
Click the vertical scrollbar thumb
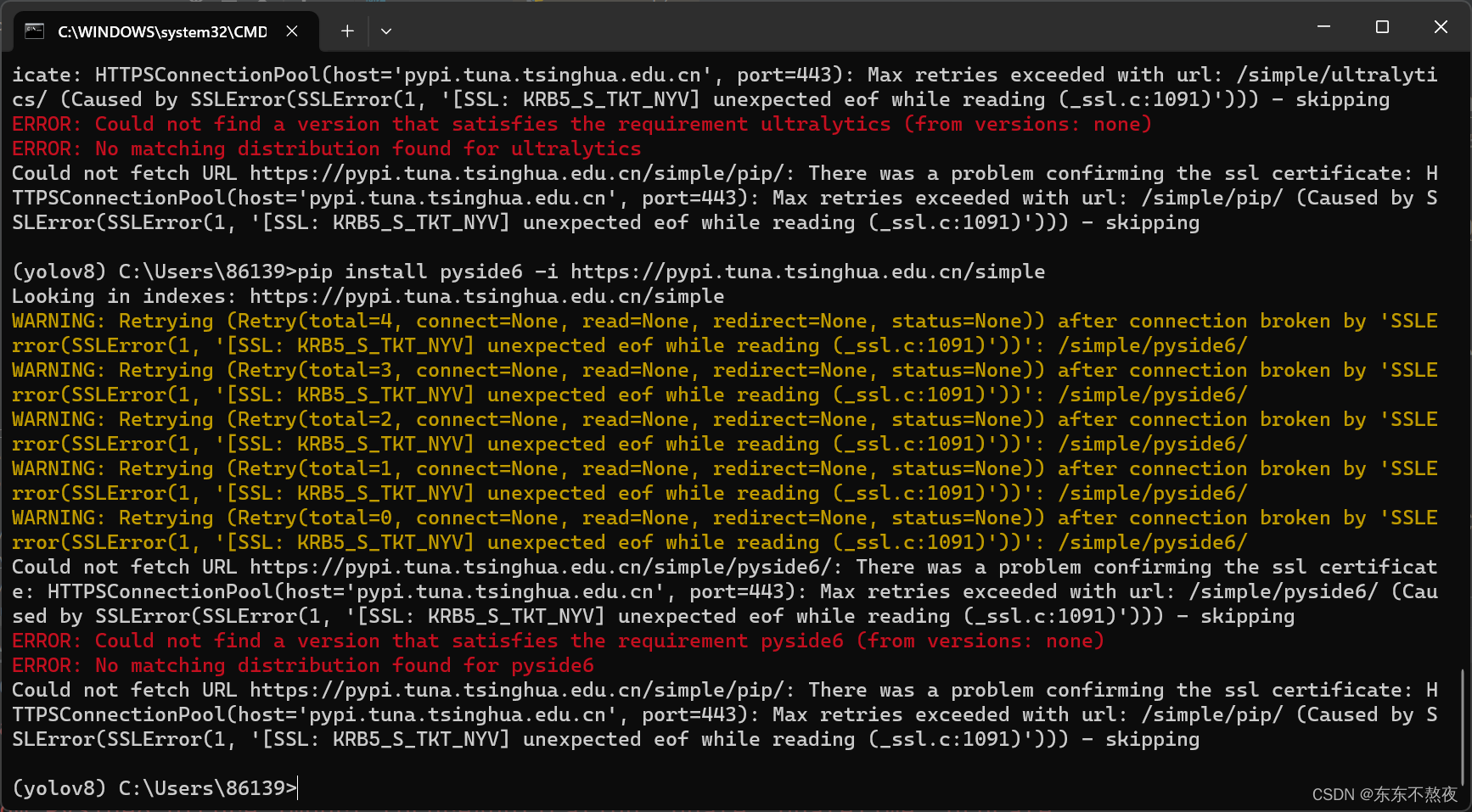coord(1462,728)
